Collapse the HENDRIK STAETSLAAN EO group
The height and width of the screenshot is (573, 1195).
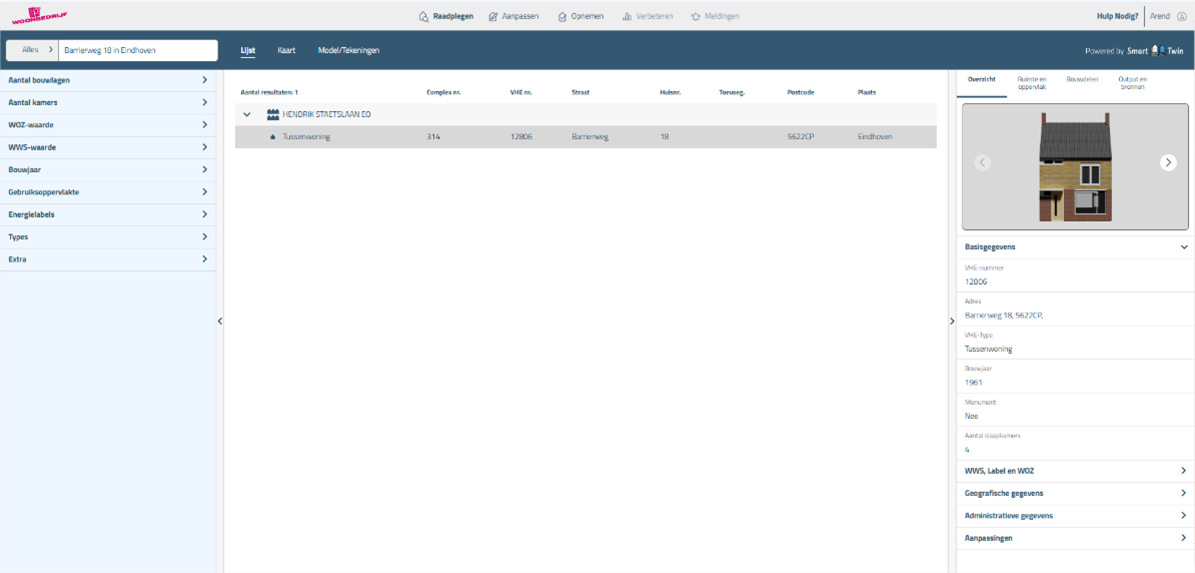247,115
